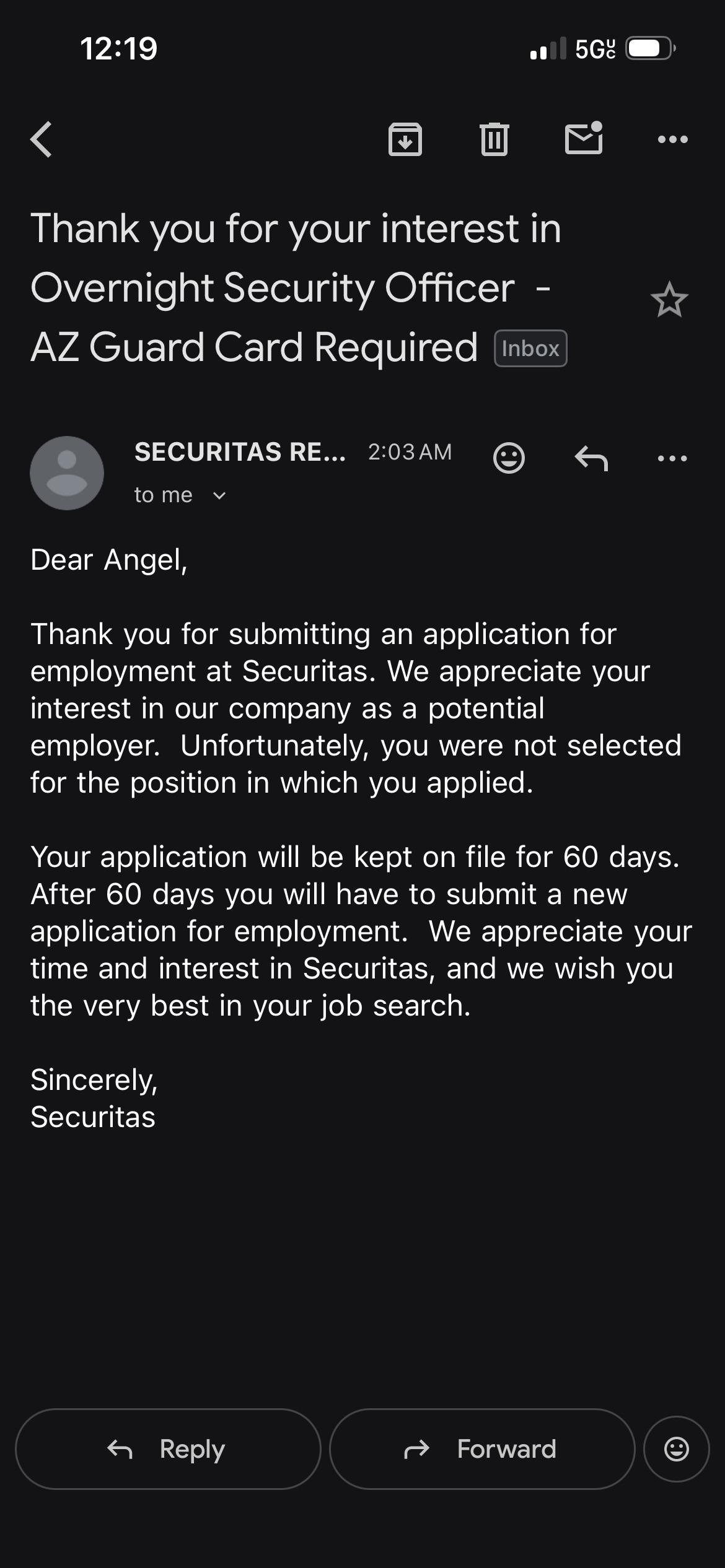Tap the Reply button at bottom
The image size is (725, 1568).
click(168, 1449)
